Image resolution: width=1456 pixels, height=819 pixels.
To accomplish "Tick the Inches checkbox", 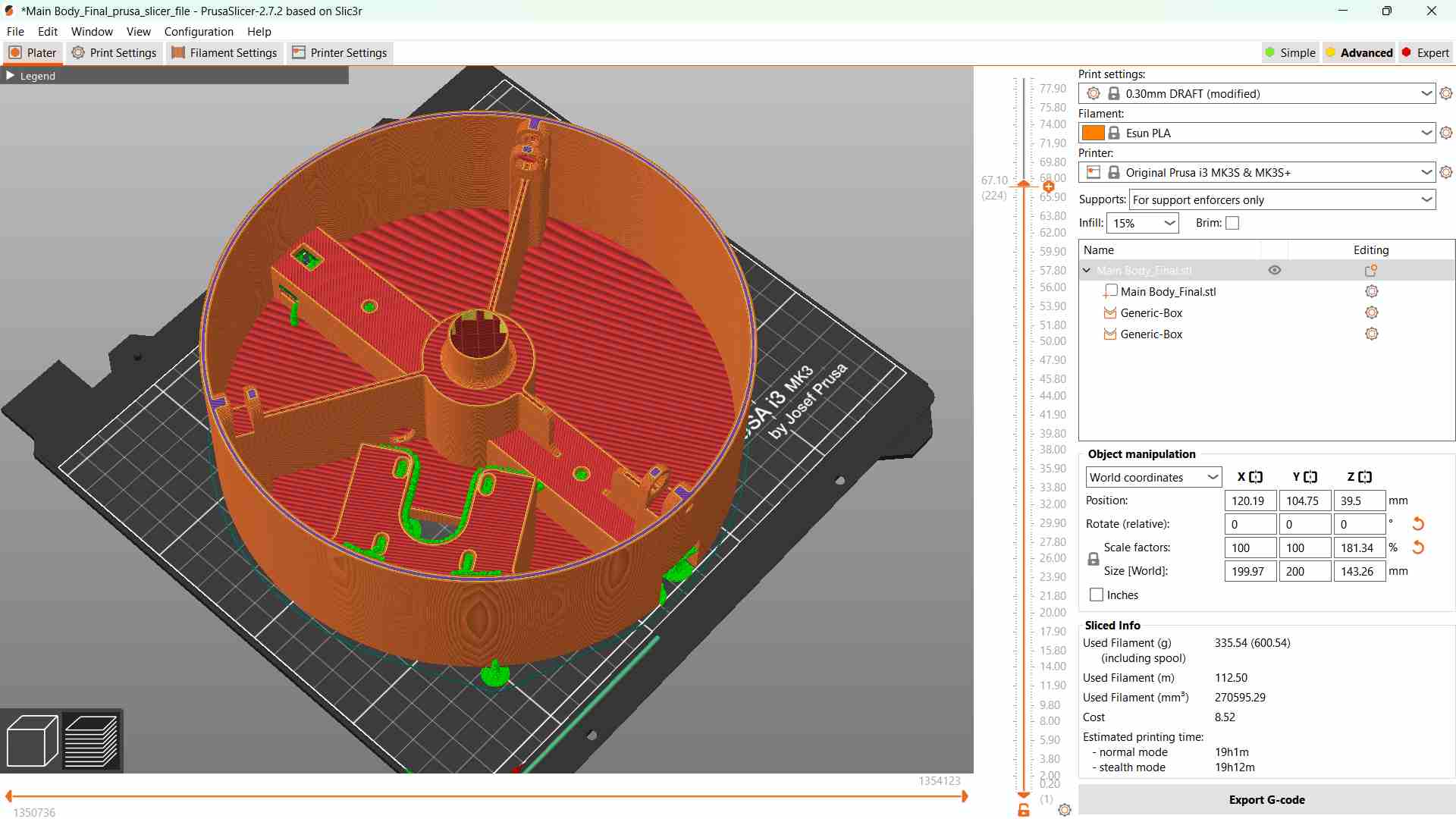I will coord(1097,595).
